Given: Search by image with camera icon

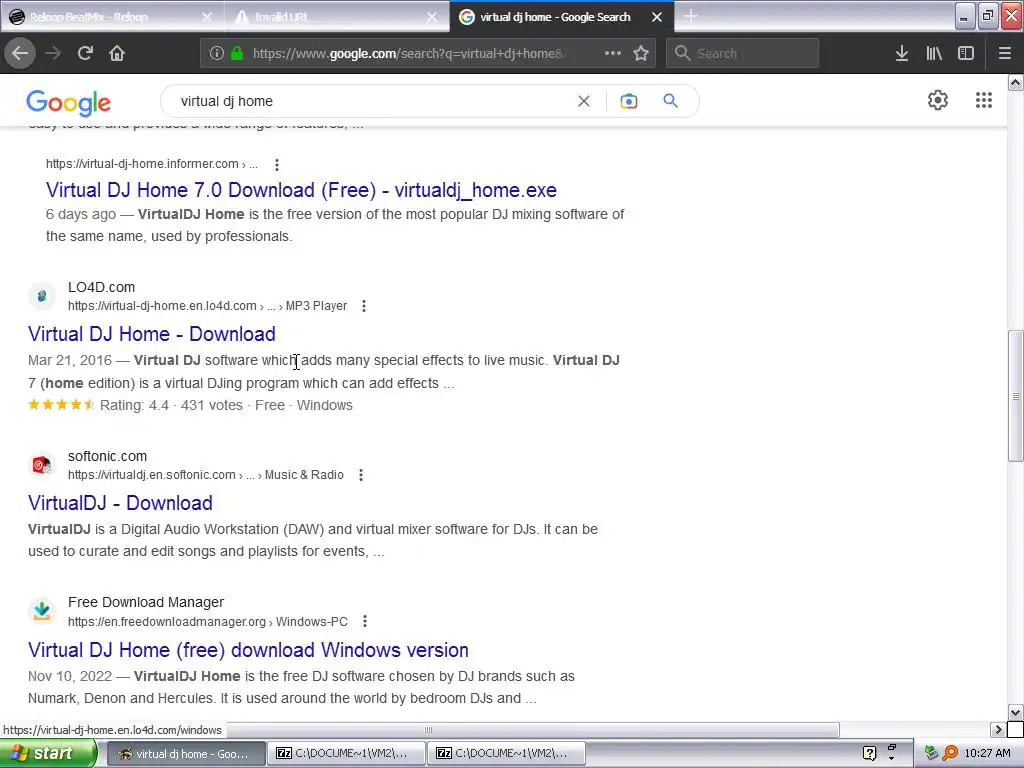Looking at the screenshot, I should click(628, 101).
